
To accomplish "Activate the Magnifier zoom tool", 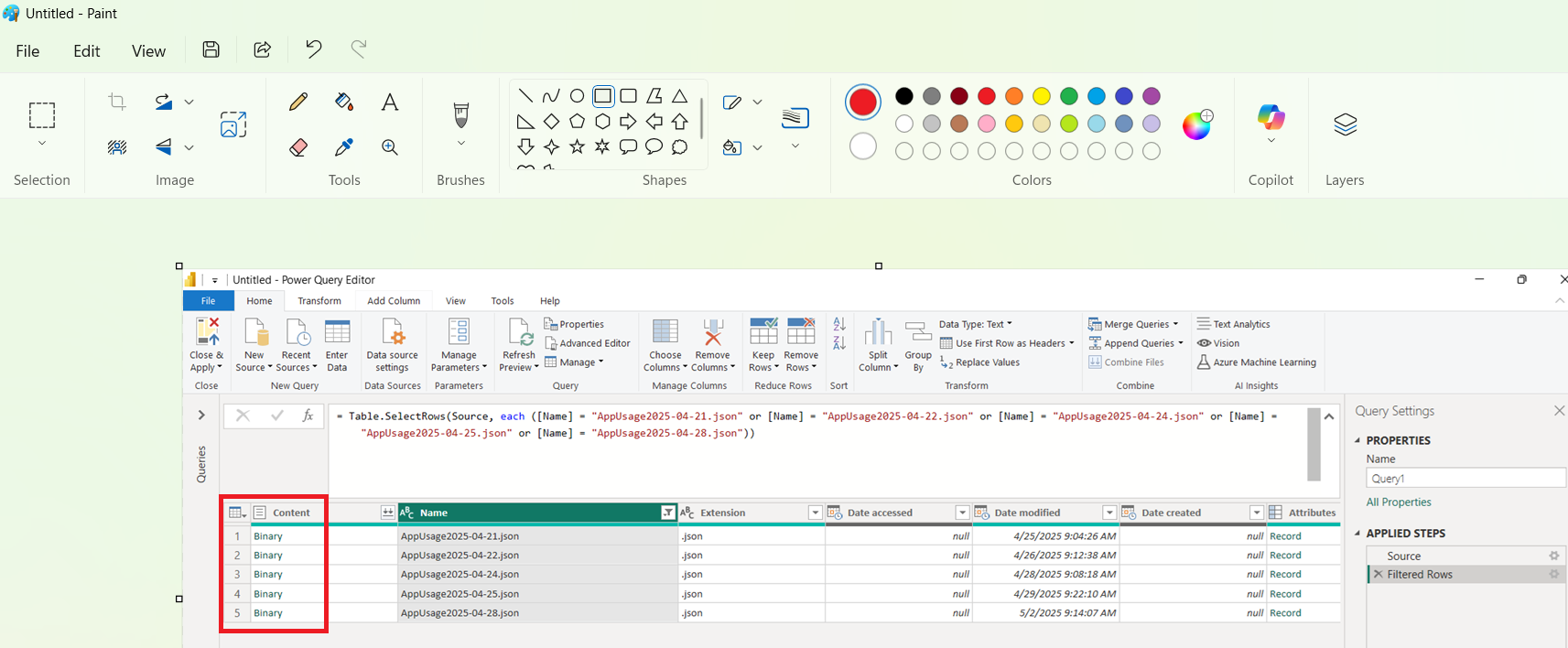I will 390,147.
